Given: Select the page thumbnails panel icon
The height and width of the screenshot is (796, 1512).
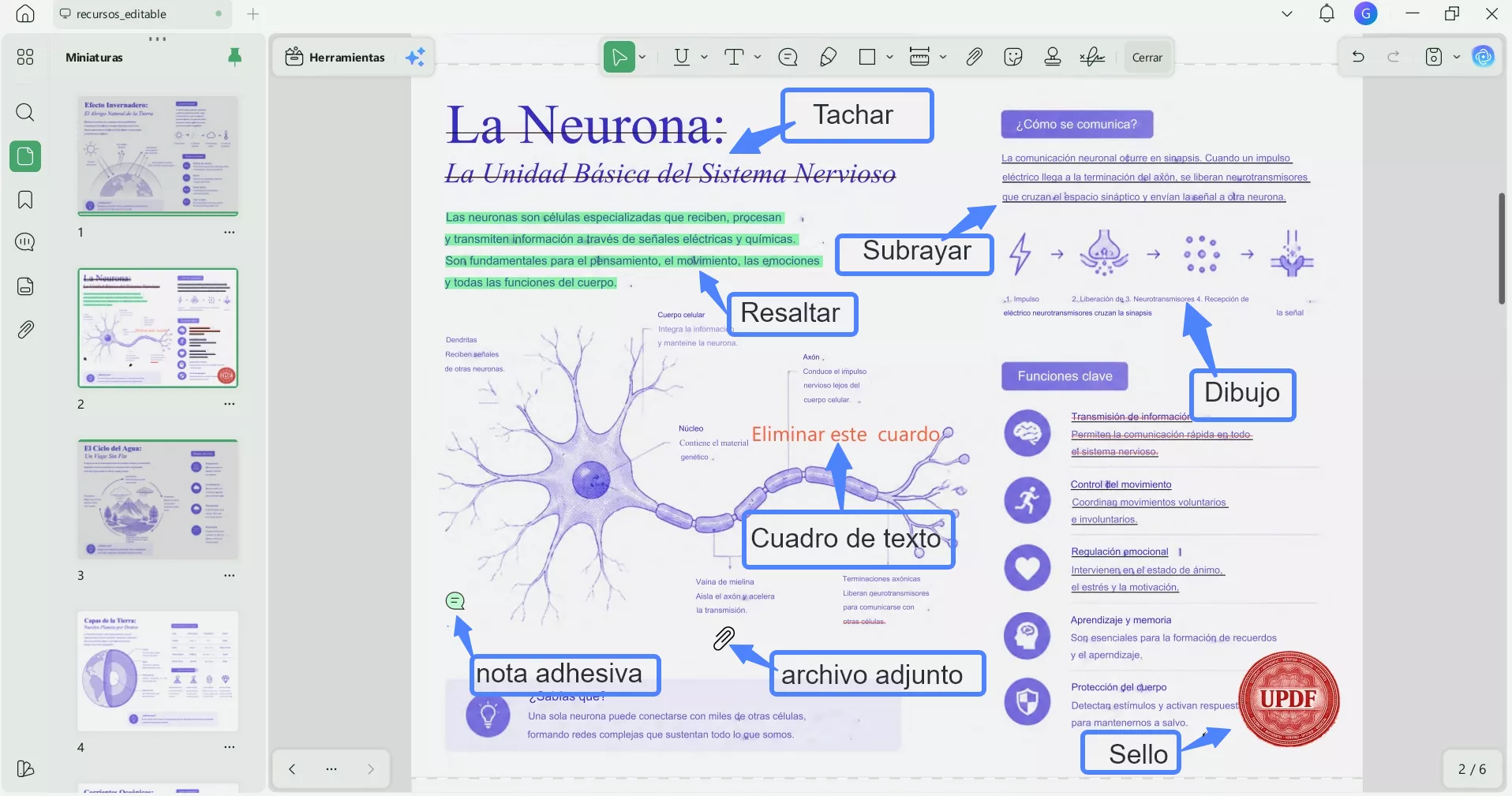Looking at the screenshot, I should tap(25, 156).
